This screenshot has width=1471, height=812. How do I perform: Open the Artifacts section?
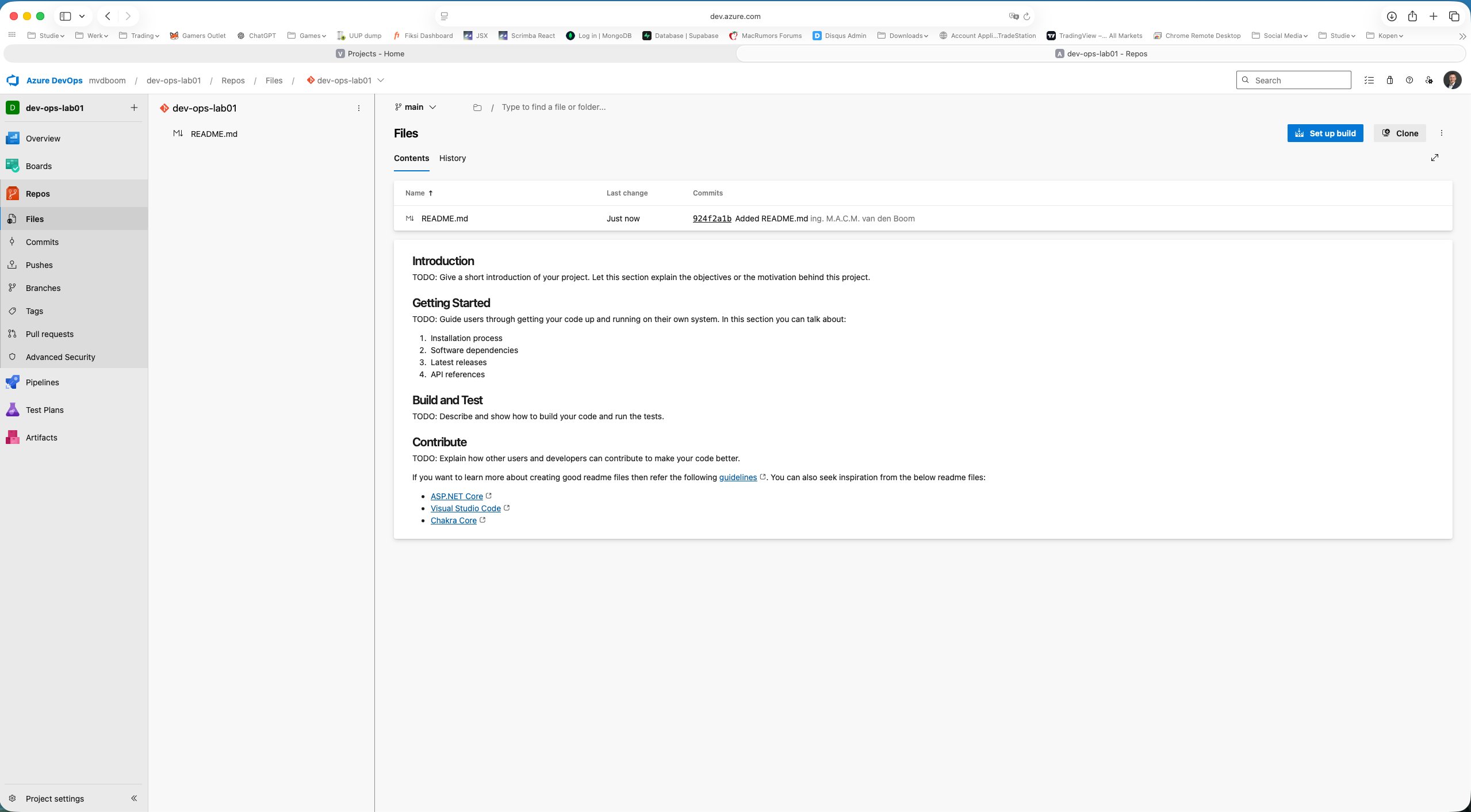click(41, 437)
